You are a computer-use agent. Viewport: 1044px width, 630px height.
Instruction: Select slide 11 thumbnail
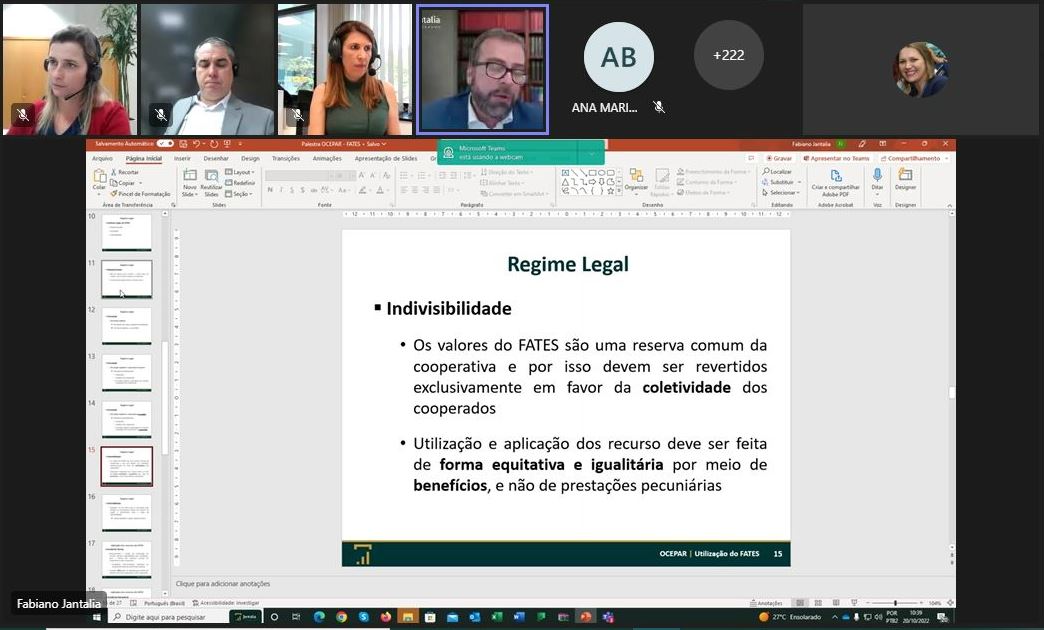click(x=127, y=278)
